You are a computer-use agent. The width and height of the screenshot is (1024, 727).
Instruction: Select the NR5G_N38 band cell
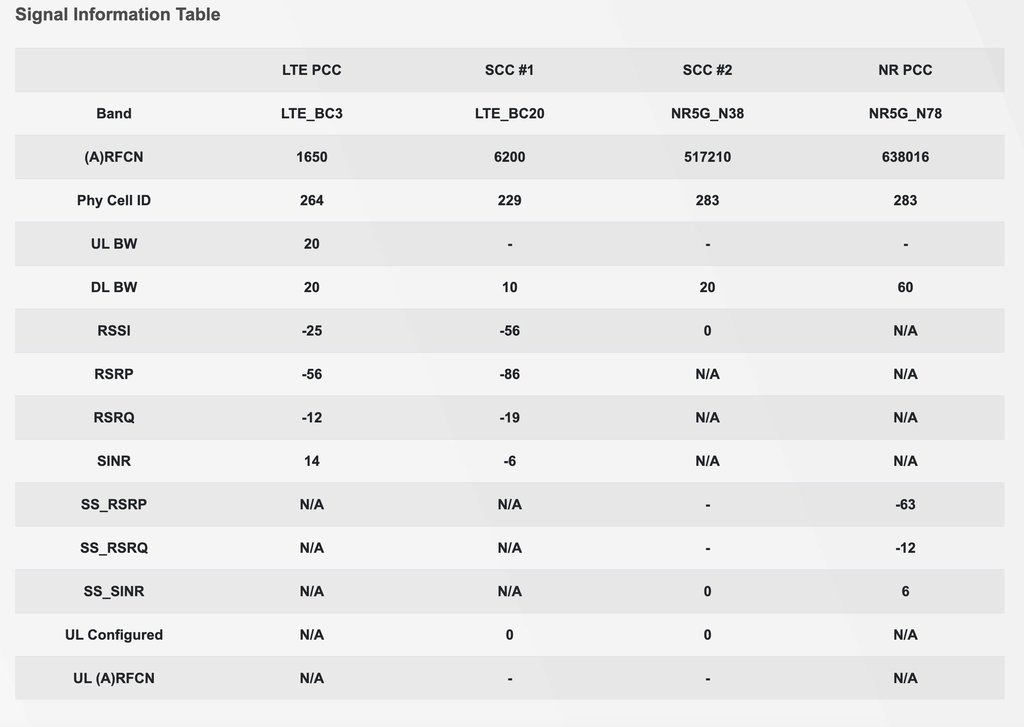707,113
